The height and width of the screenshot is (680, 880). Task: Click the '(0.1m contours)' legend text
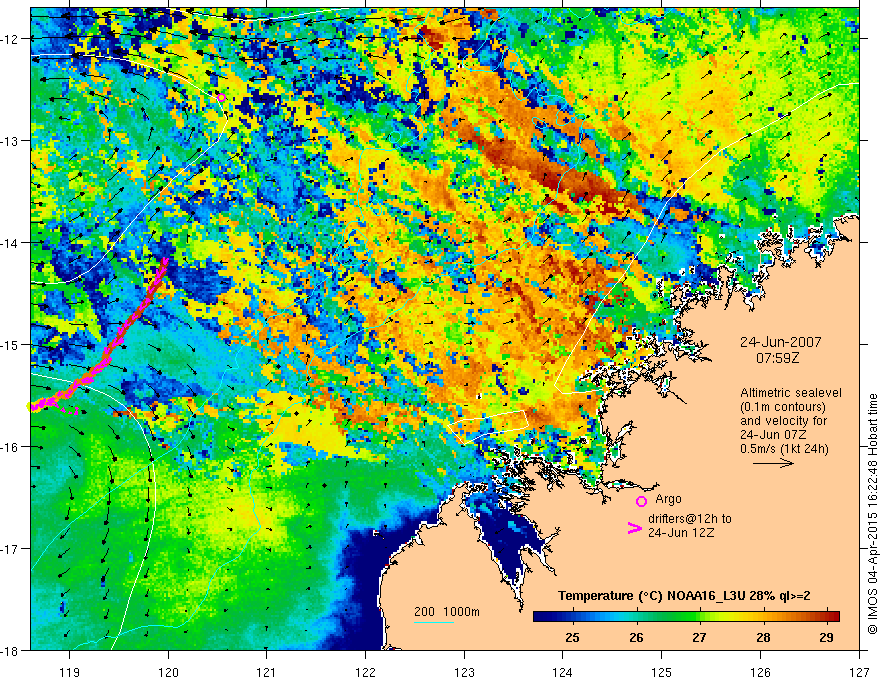785,407
